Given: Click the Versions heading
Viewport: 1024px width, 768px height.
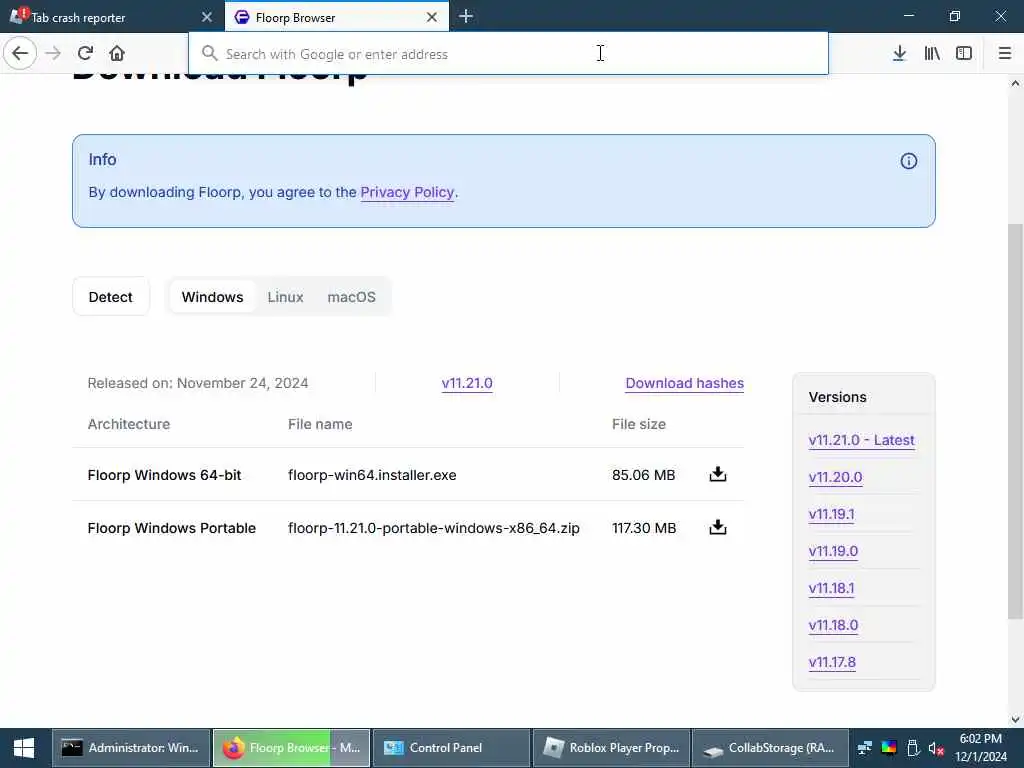Looking at the screenshot, I should point(837,397).
